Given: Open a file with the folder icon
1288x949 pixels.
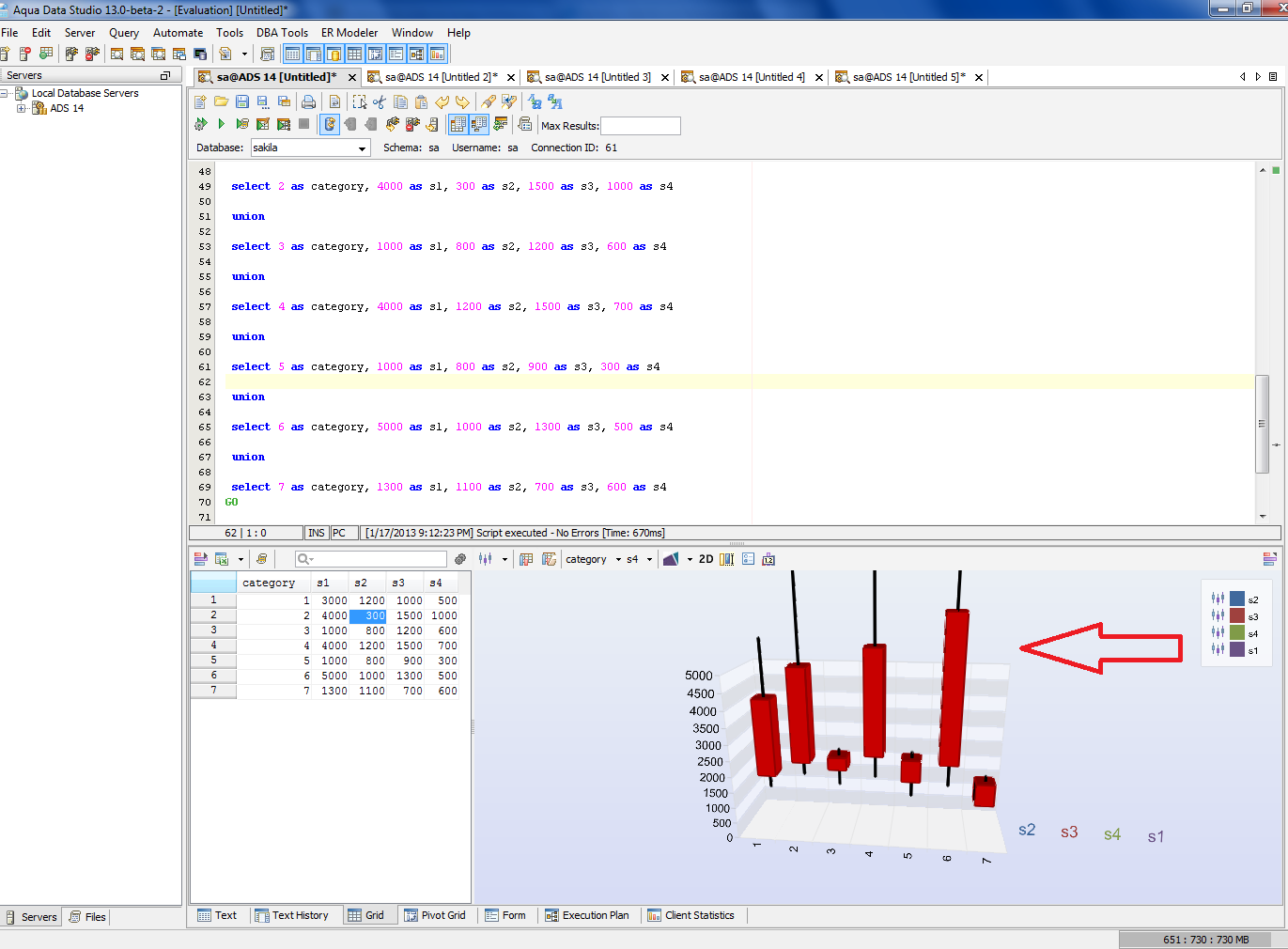Looking at the screenshot, I should [x=222, y=101].
